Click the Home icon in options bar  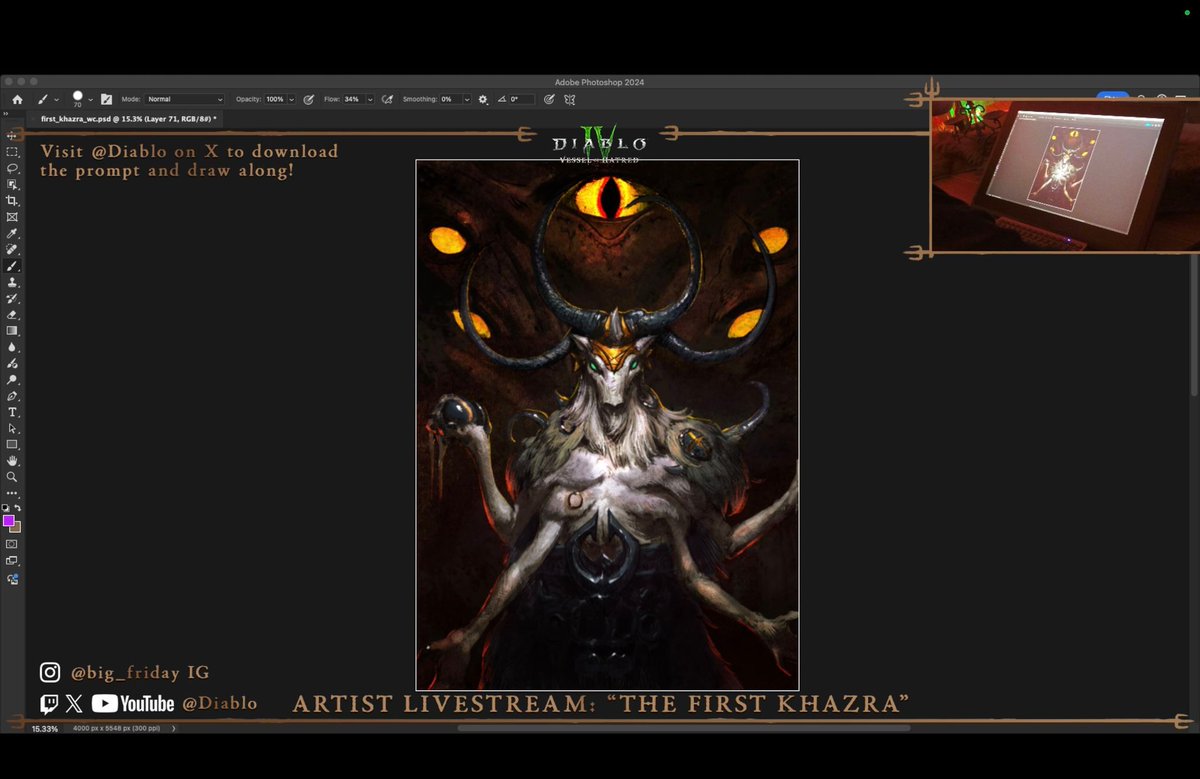[17, 99]
